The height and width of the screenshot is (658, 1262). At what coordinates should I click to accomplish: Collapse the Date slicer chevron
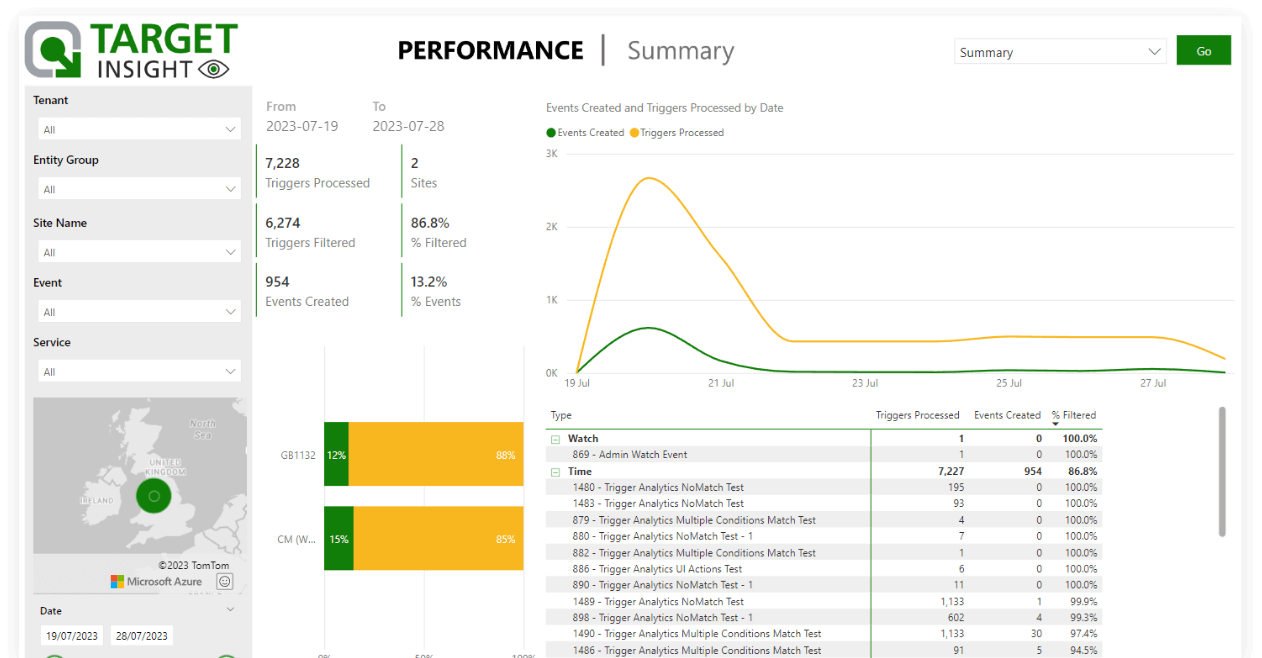pos(231,609)
